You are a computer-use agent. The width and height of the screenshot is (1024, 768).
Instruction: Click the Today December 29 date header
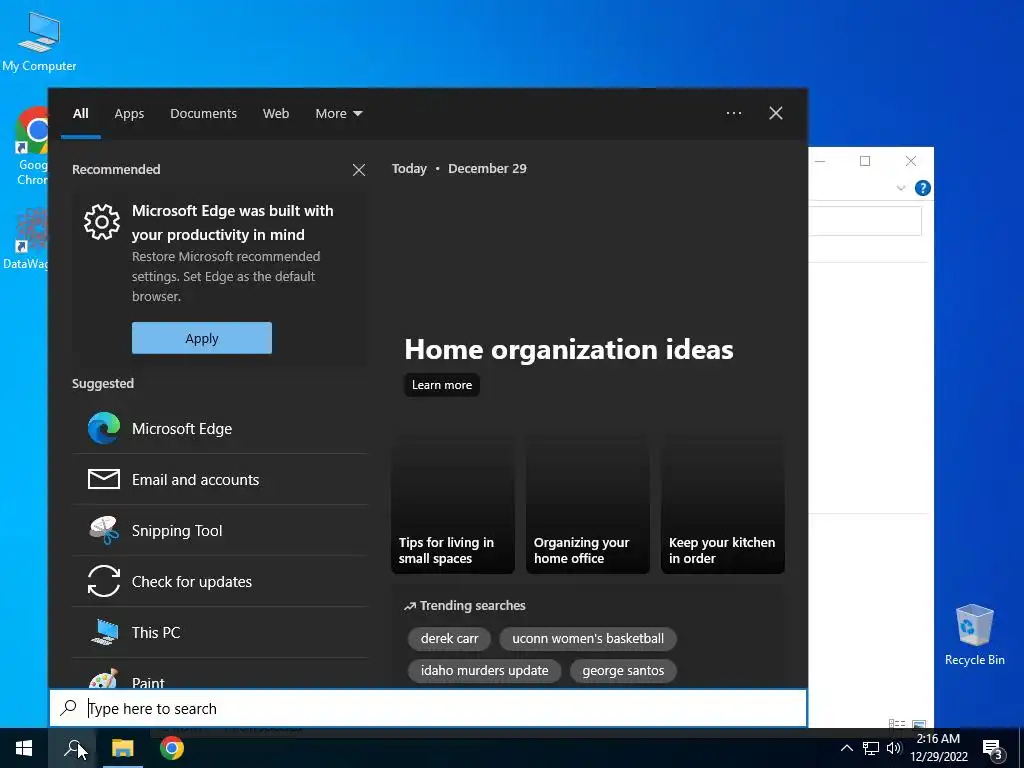[459, 168]
